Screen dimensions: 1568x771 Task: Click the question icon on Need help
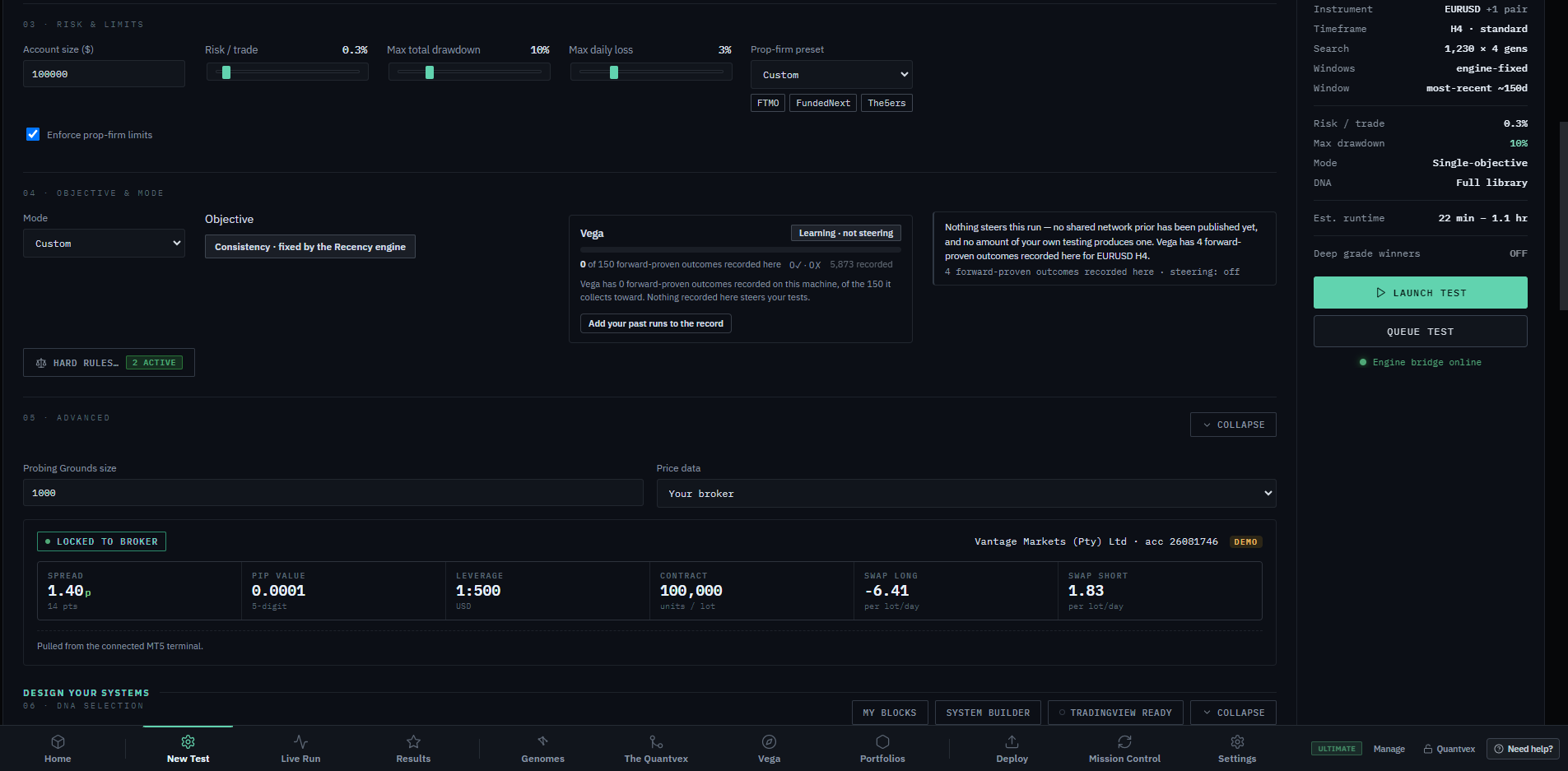(x=1499, y=749)
